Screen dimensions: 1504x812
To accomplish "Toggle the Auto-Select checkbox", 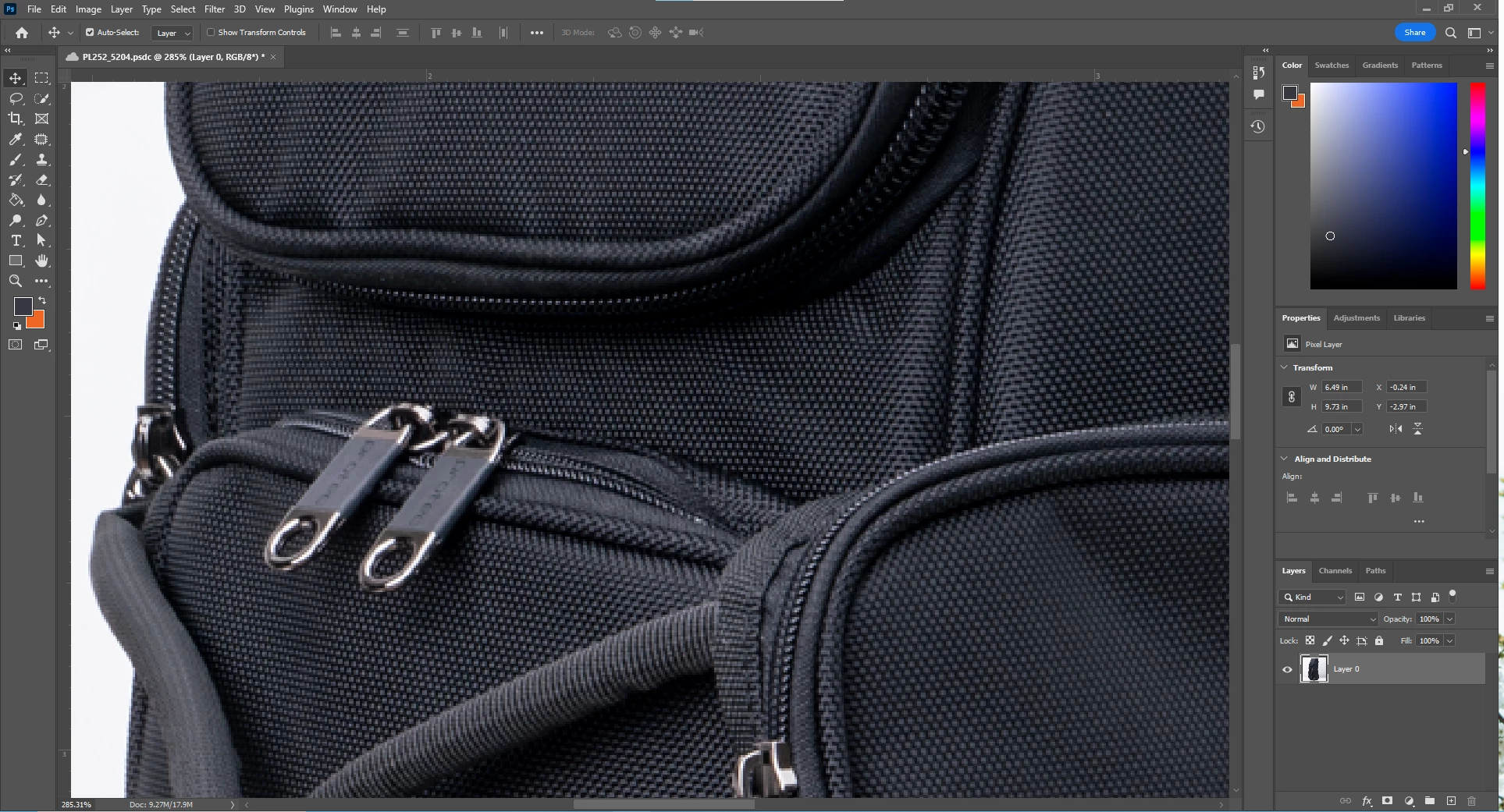I will pos(90,33).
